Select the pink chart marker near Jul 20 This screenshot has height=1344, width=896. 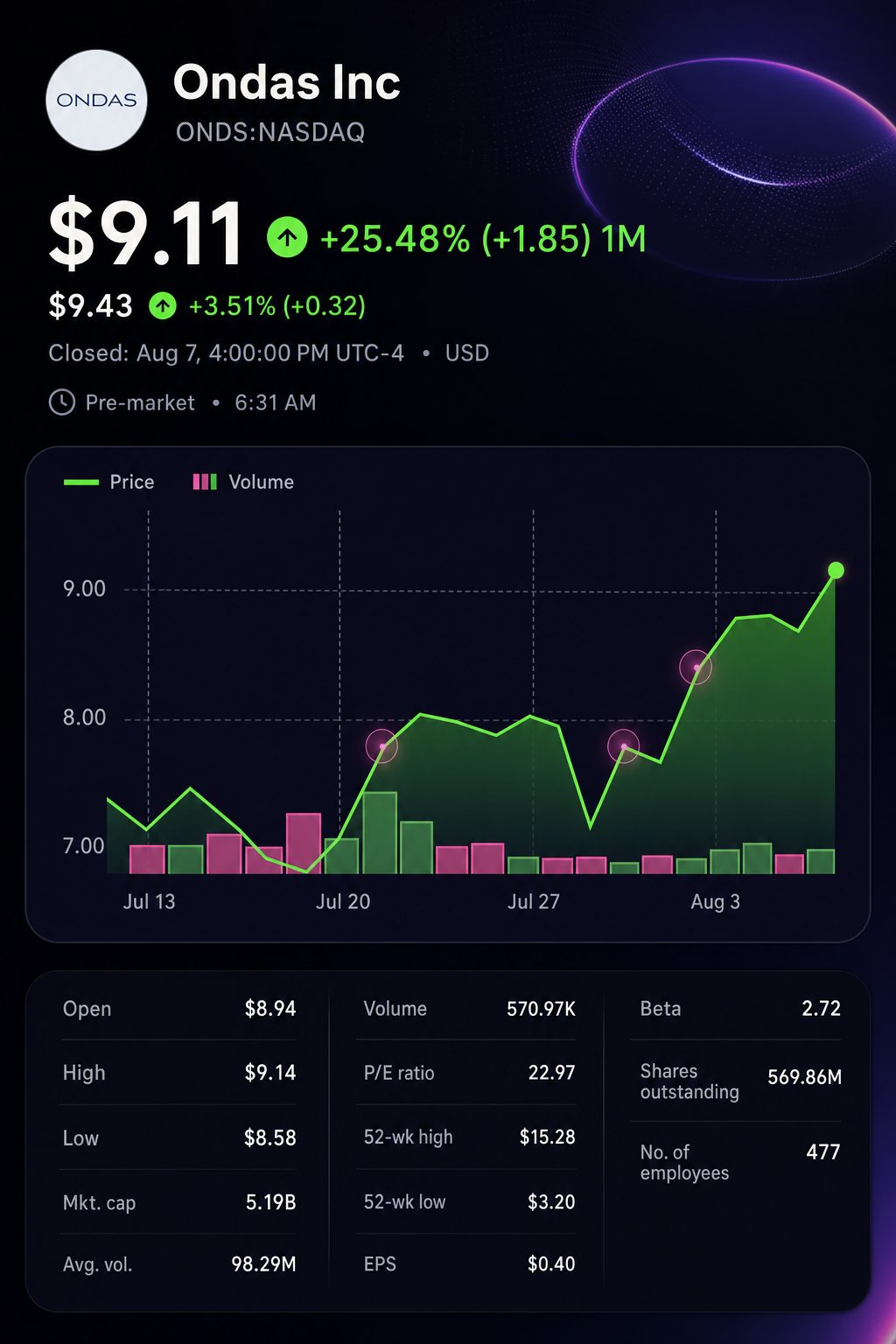[381, 746]
